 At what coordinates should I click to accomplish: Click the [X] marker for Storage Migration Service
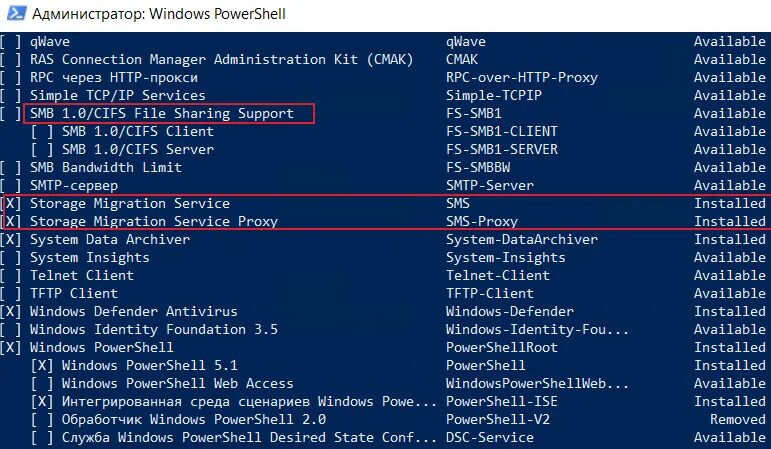click(x=11, y=204)
